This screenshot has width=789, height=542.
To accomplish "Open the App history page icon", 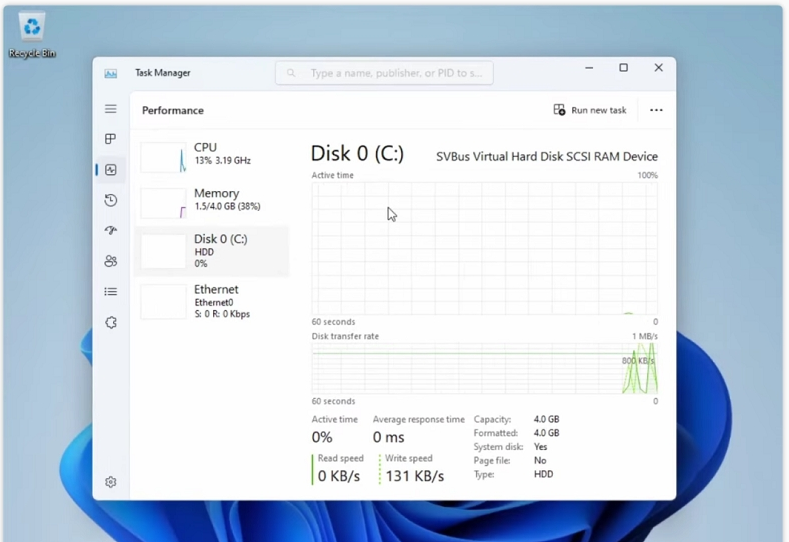I will pos(111,200).
